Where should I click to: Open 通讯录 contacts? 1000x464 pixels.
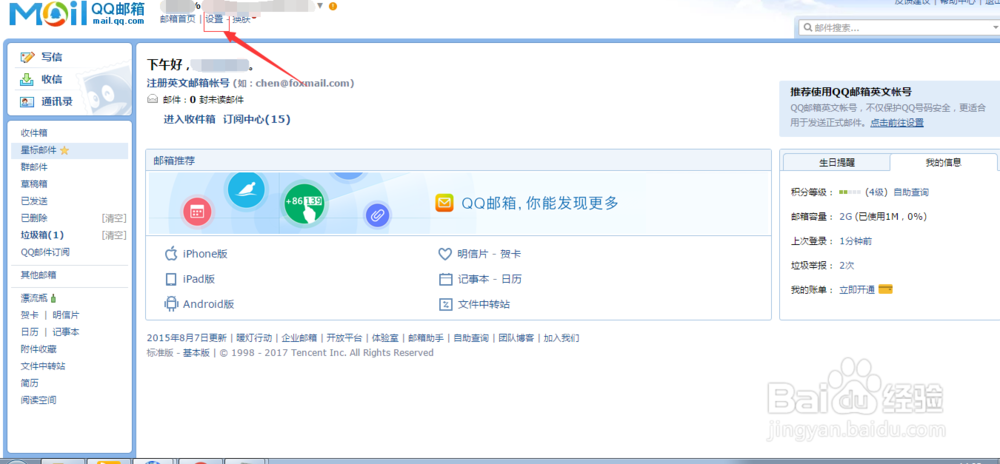click(x=57, y=101)
